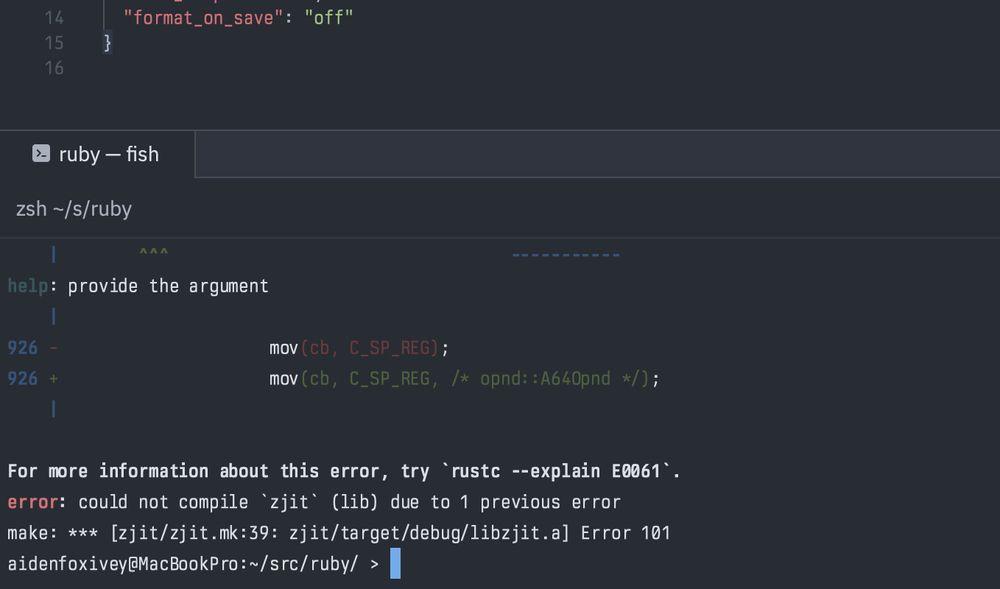
Task: Click the empty line 16 gutter
Action: 55,68
